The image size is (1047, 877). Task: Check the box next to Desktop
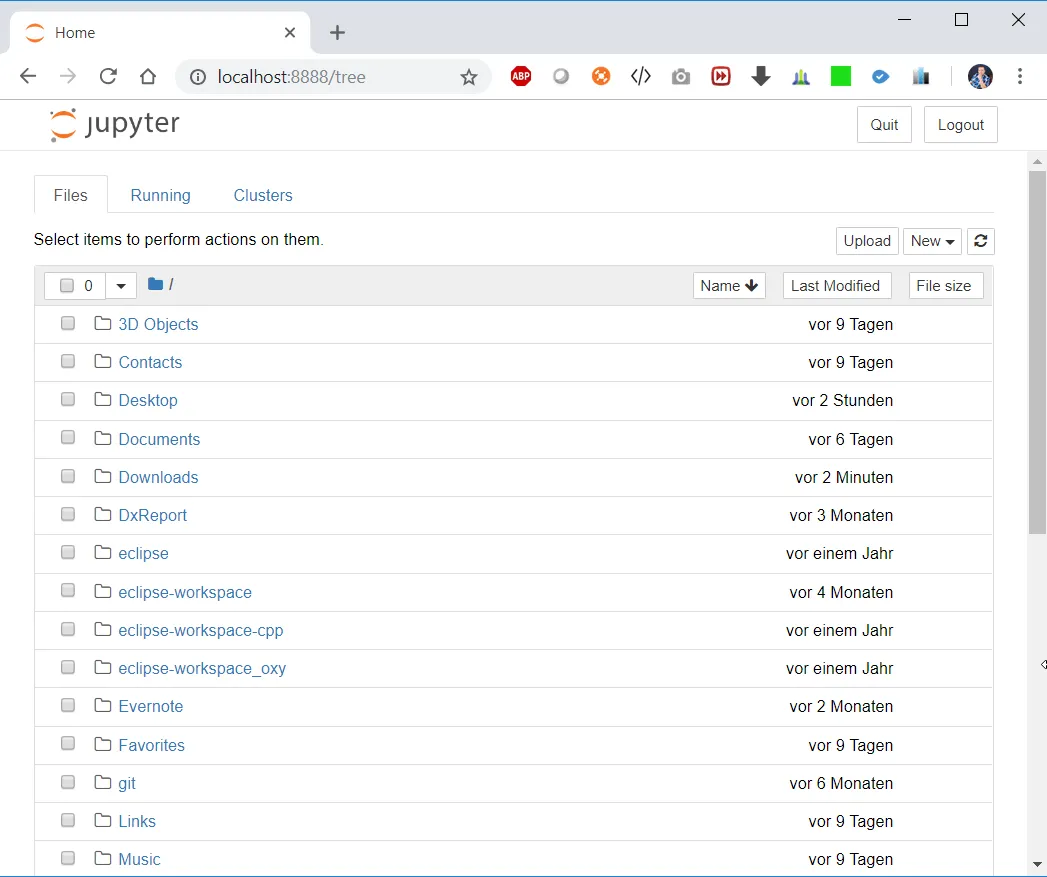tap(68, 400)
